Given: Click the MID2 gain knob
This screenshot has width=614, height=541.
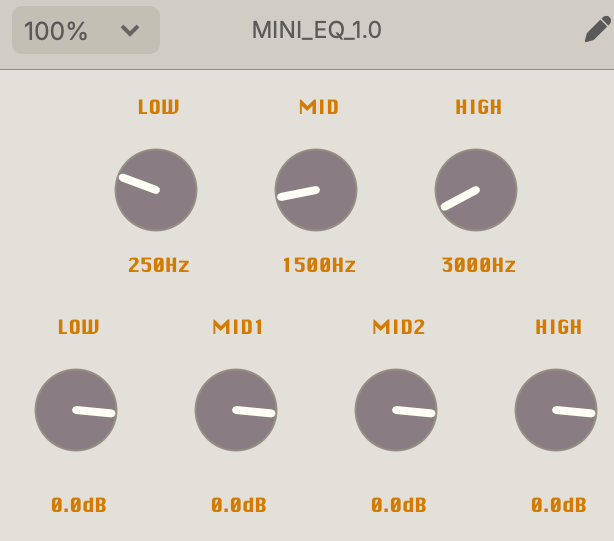Looking at the screenshot, I should 396,410.
